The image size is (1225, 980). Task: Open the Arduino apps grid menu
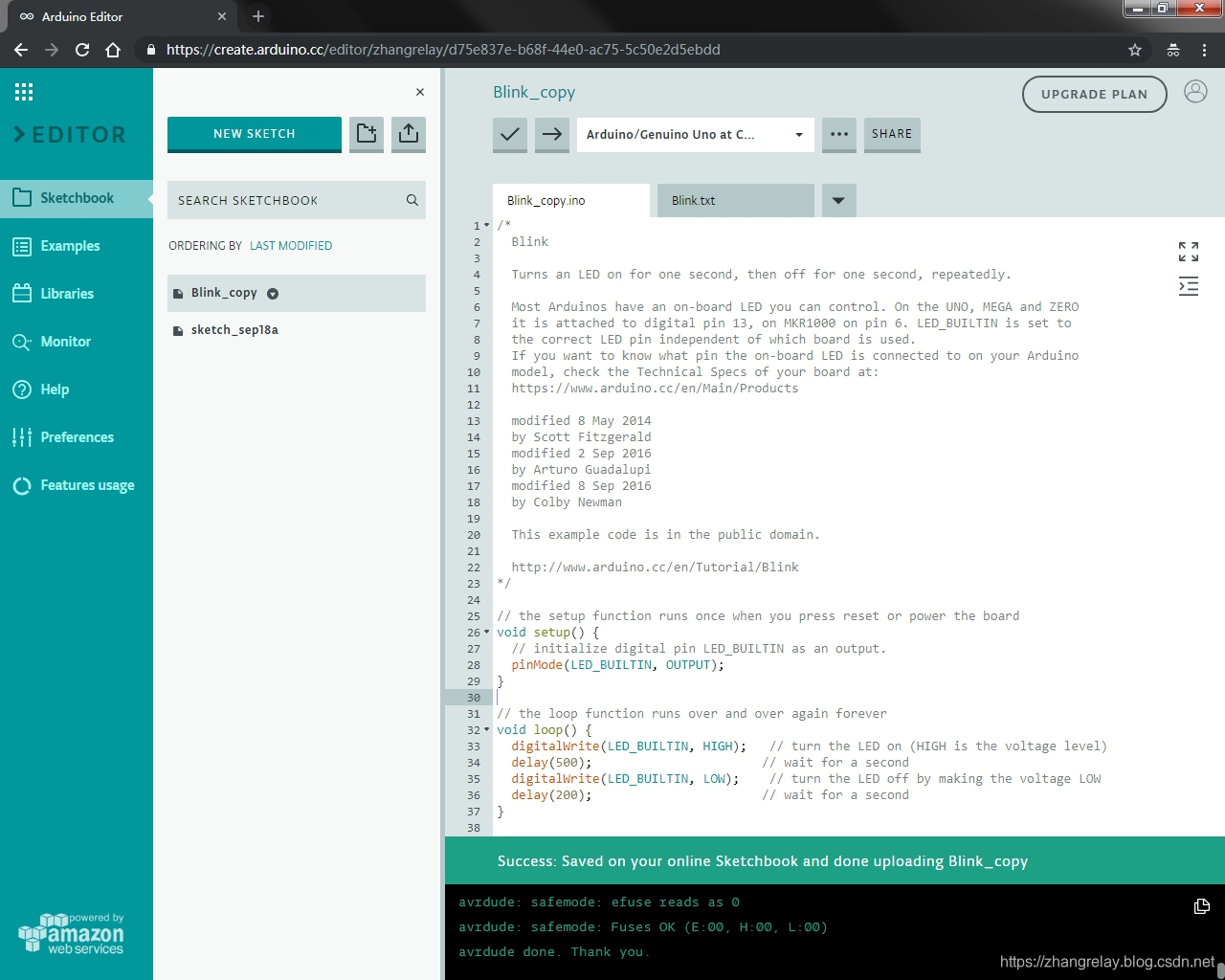(24, 92)
